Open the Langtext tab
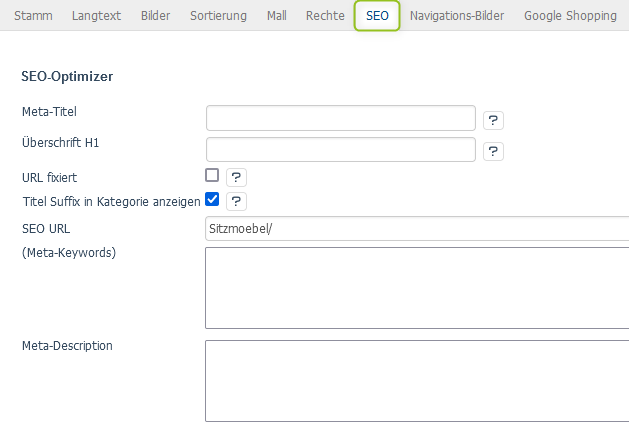 (96, 16)
